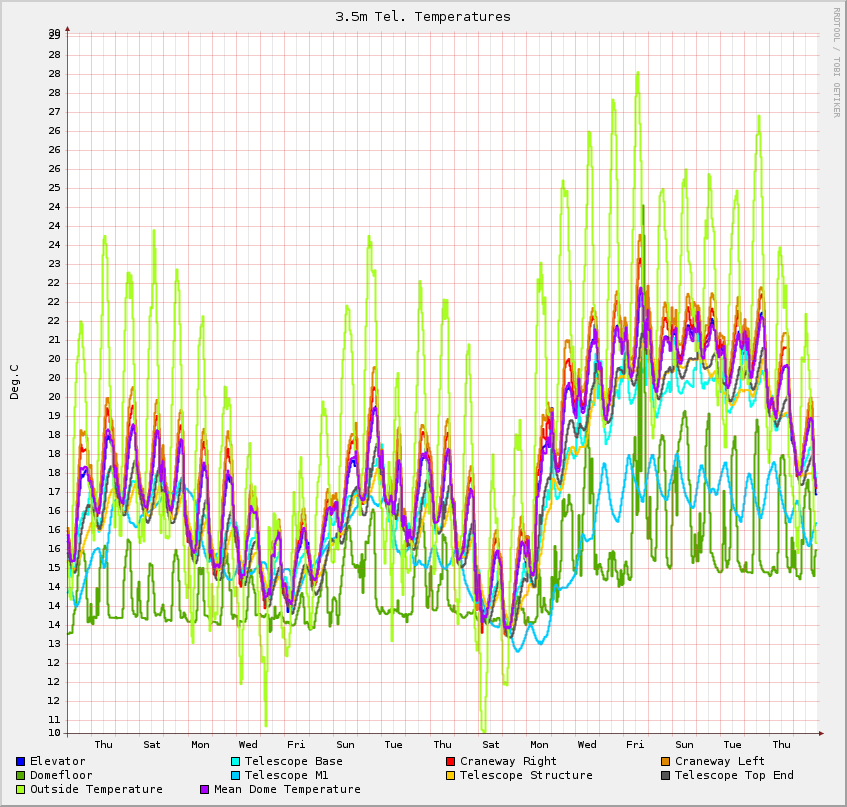The height and width of the screenshot is (807, 847).
Task: Select the orange Craneway Left color box
Action: (x=666, y=762)
